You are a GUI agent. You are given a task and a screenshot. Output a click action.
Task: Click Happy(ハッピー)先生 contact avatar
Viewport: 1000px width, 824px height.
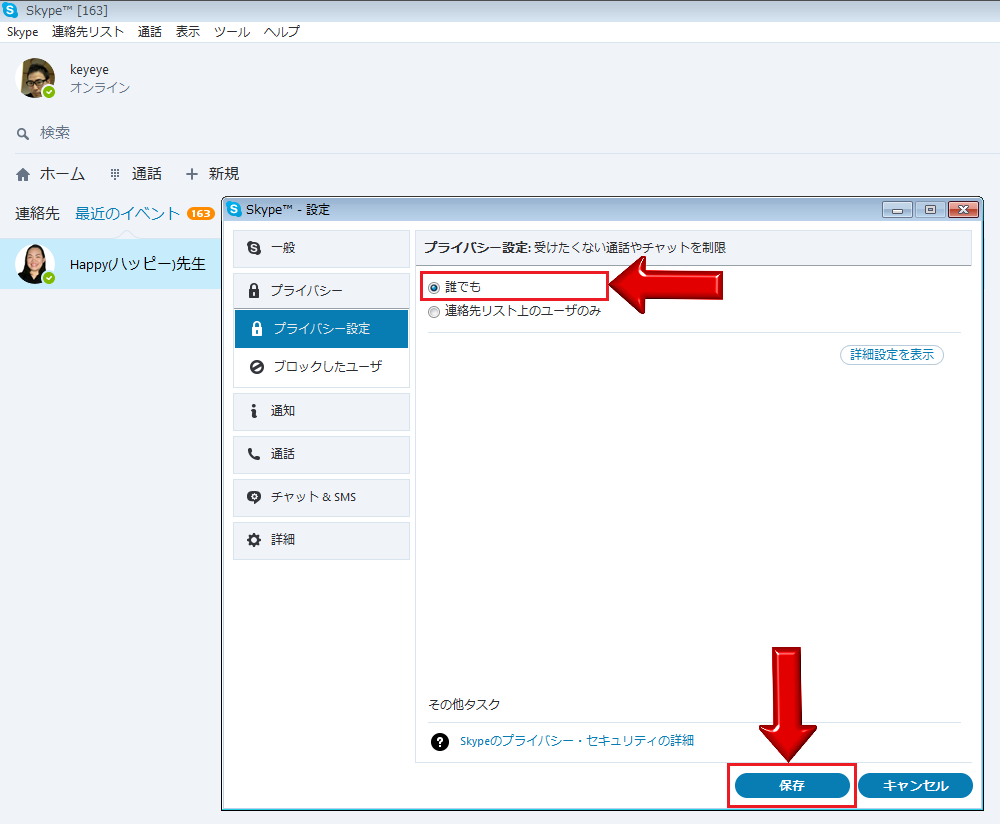(x=35, y=263)
